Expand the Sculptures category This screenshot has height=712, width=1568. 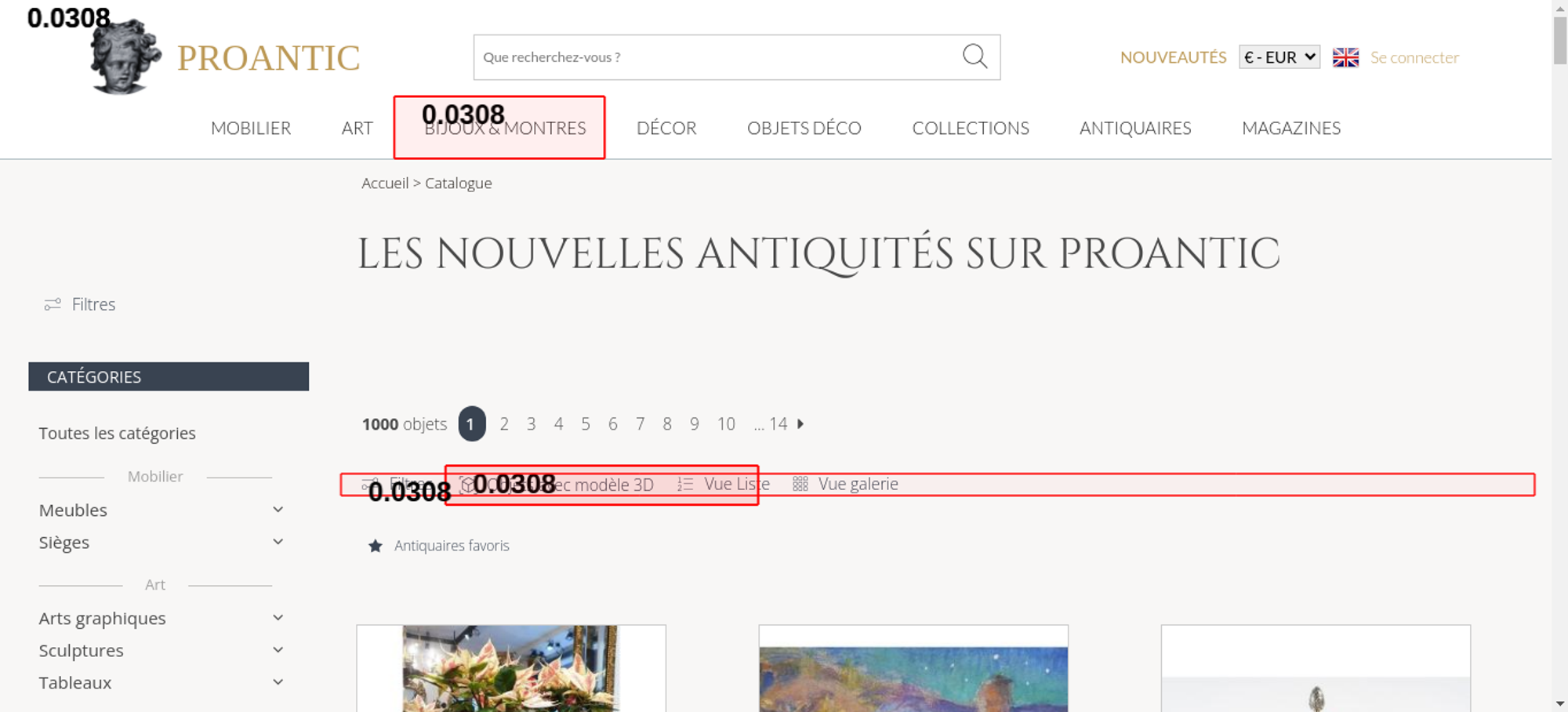click(x=278, y=650)
